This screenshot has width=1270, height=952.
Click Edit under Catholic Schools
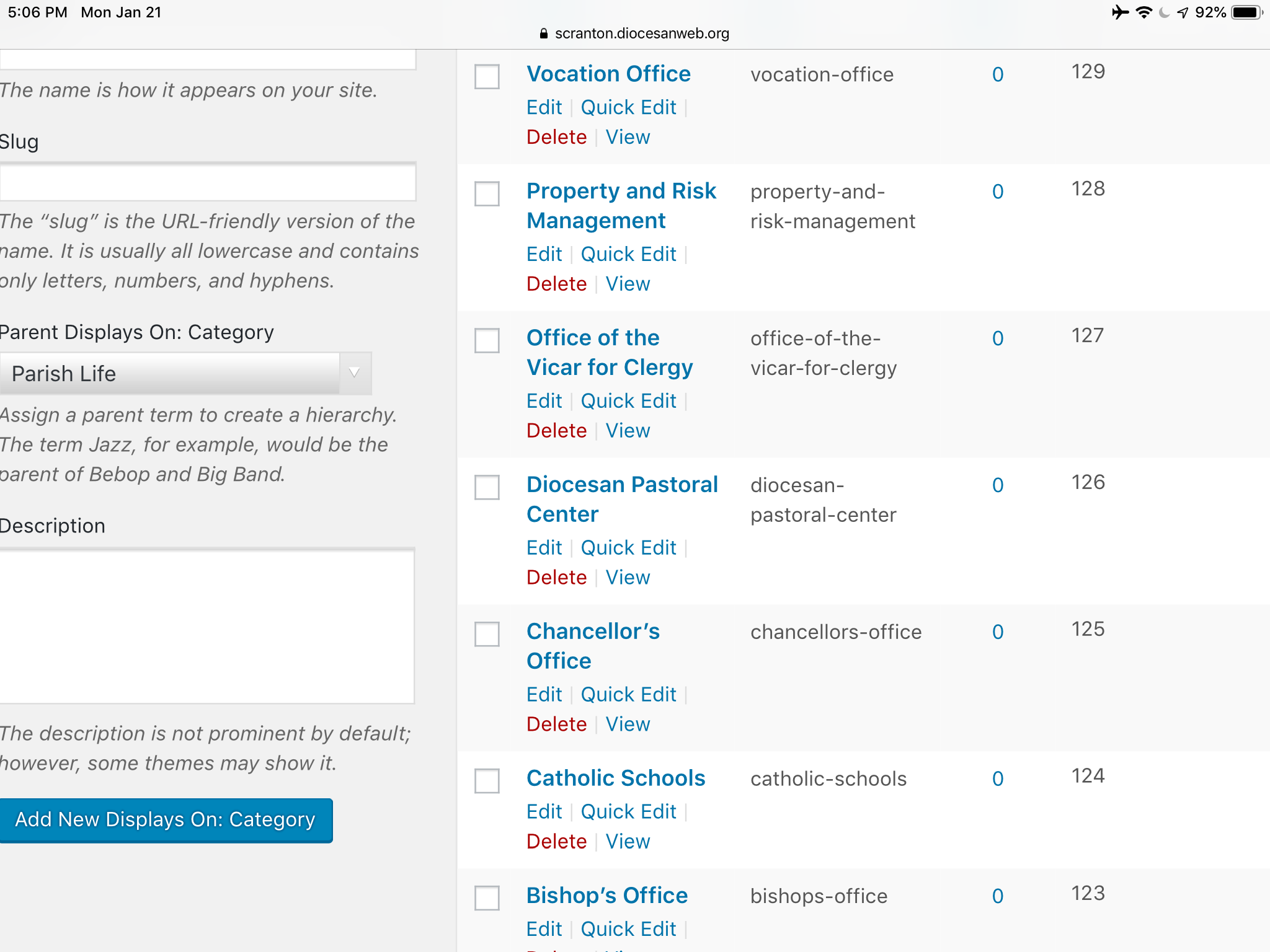(544, 812)
